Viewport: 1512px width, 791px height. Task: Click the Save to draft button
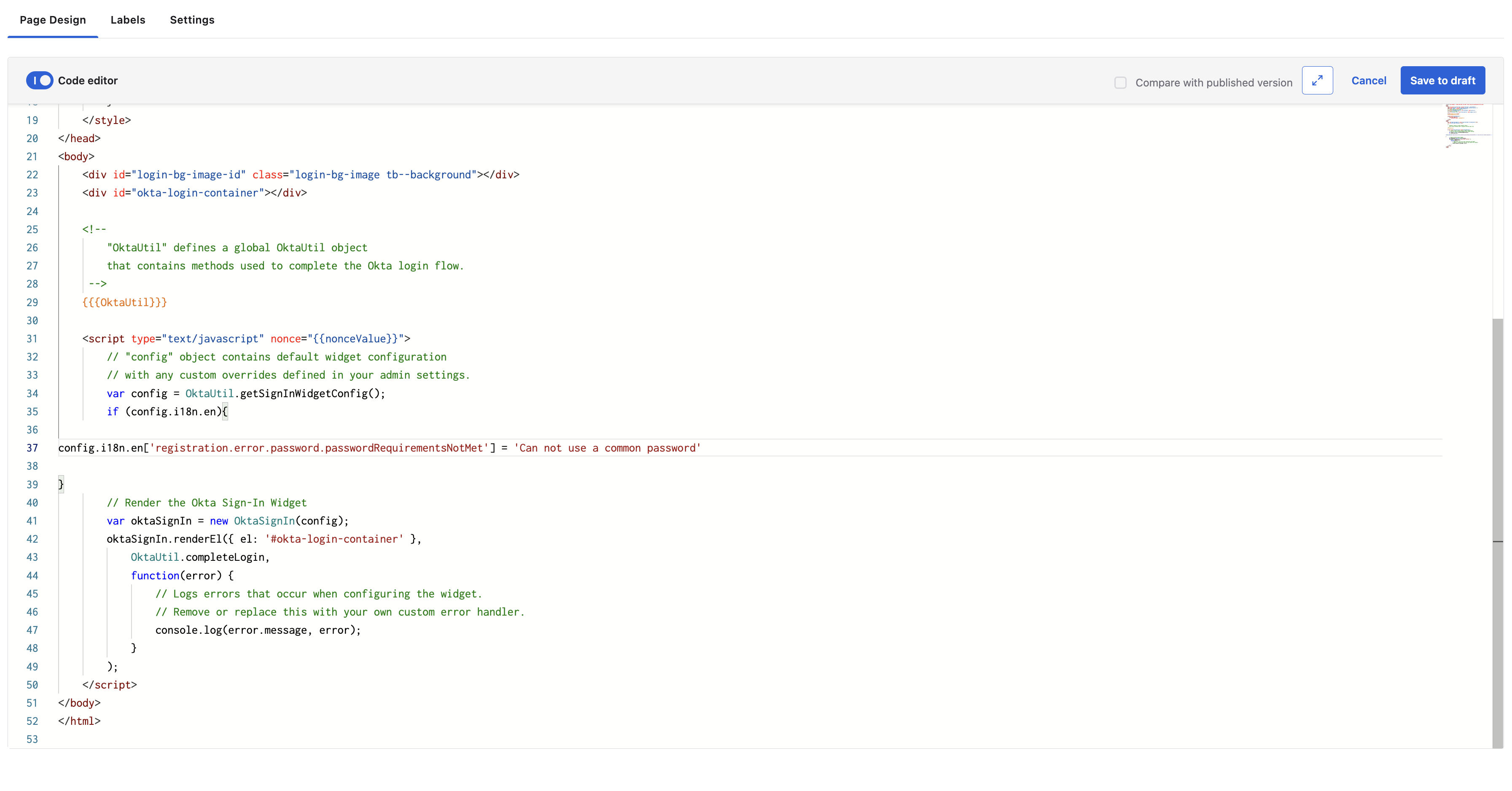click(1443, 81)
